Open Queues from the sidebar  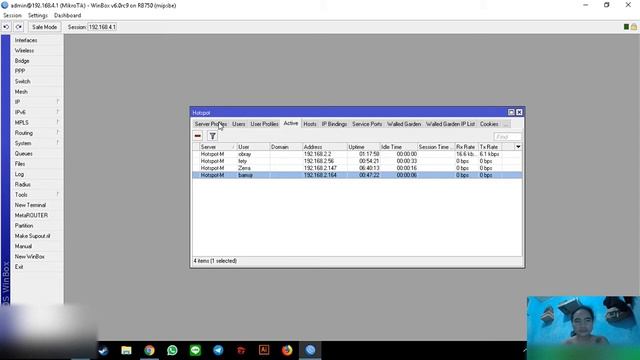pos(24,153)
